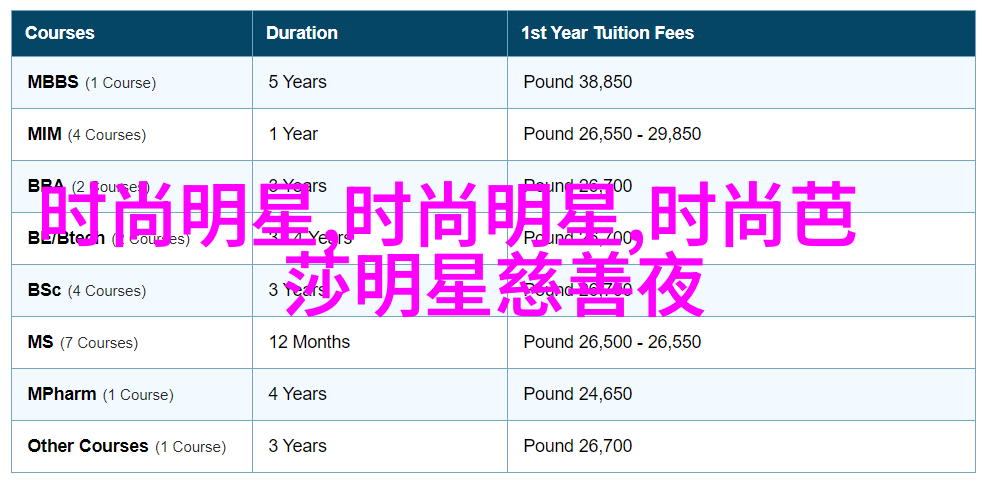
Task: Open the Other Courses (1 Course) entry
Action: 126,447
